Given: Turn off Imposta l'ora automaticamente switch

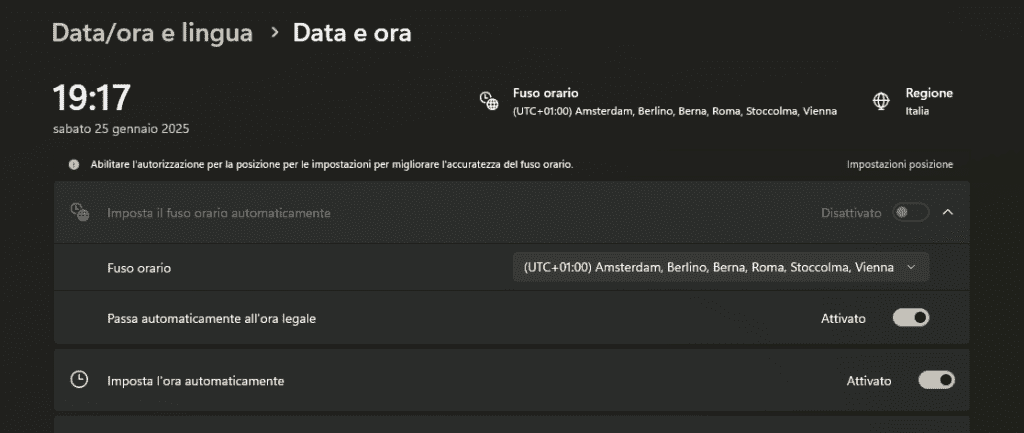Looking at the screenshot, I should [x=936, y=380].
